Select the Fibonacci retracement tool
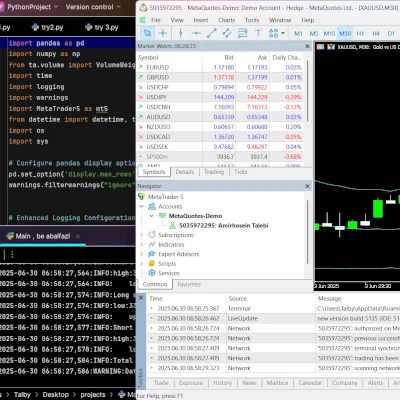400x400 pixels. coord(243,33)
